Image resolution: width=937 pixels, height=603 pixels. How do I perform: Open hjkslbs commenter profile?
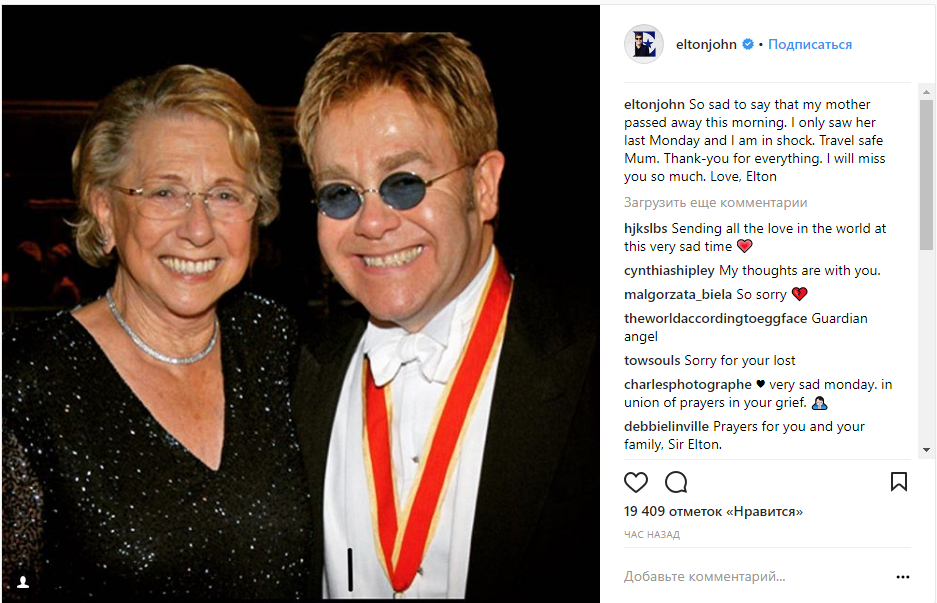[x=645, y=229]
